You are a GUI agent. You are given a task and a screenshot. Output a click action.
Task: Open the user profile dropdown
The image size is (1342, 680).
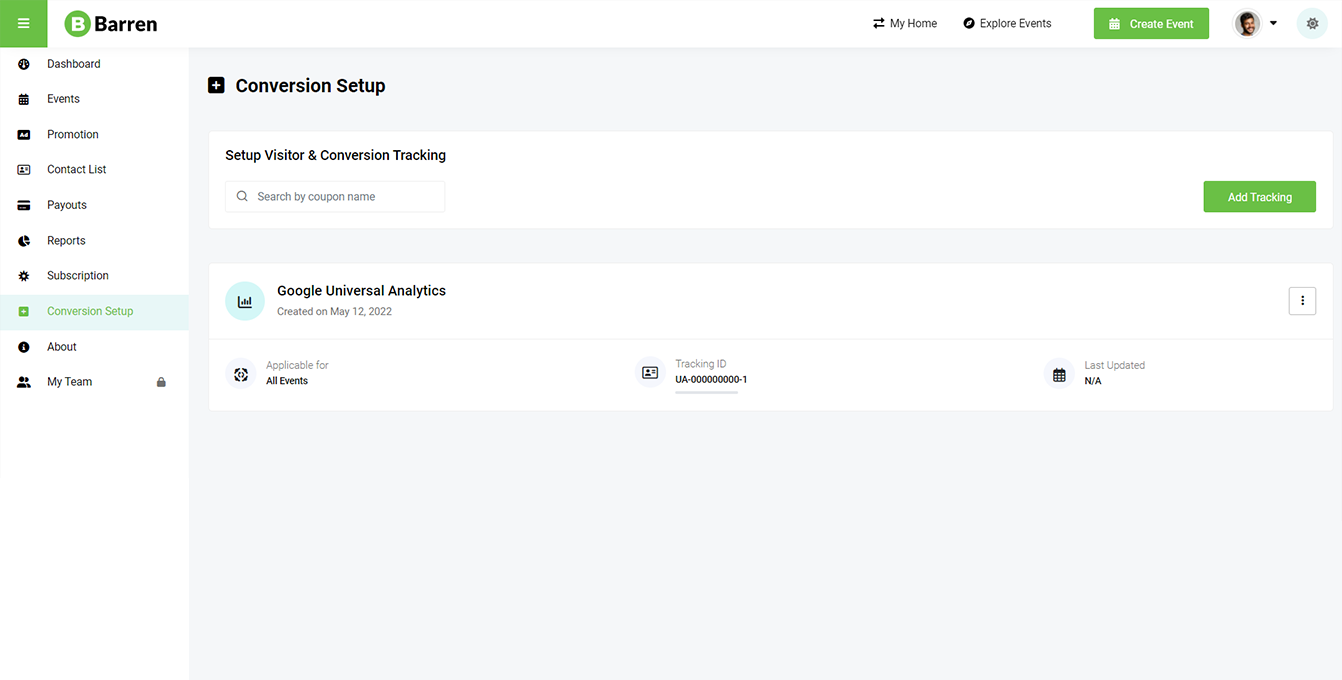pos(1256,24)
